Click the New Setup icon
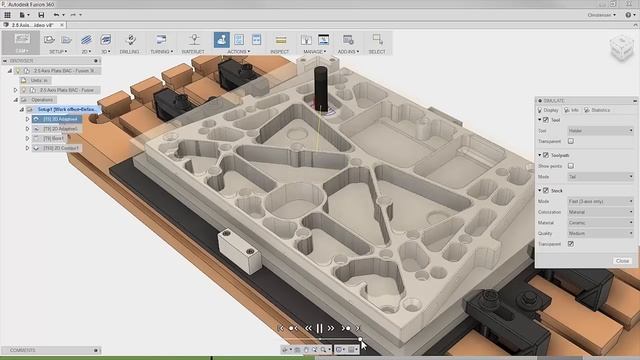Screen dimensions: 640x360 click(49, 40)
